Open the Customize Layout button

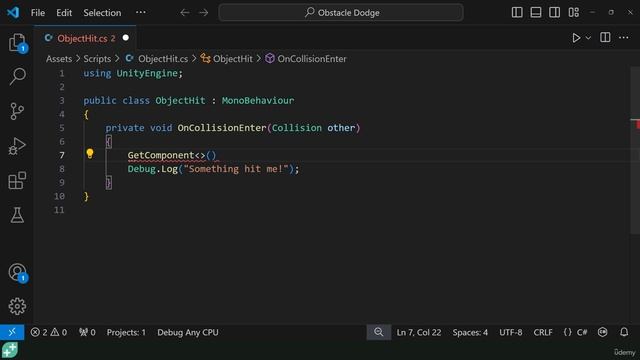click(x=573, y=13)
